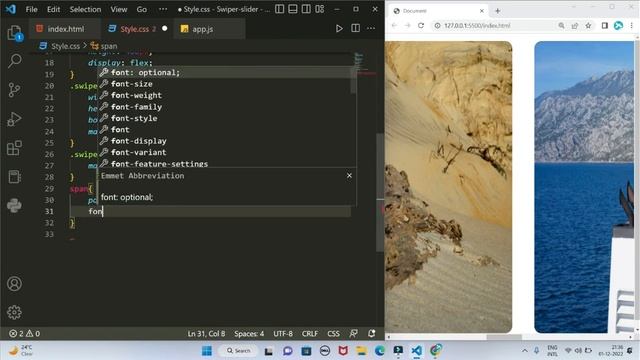The height and width of the screenshot is (360, 640).
Task: Open Run and Debug view
Action: [x=14, y=119]
